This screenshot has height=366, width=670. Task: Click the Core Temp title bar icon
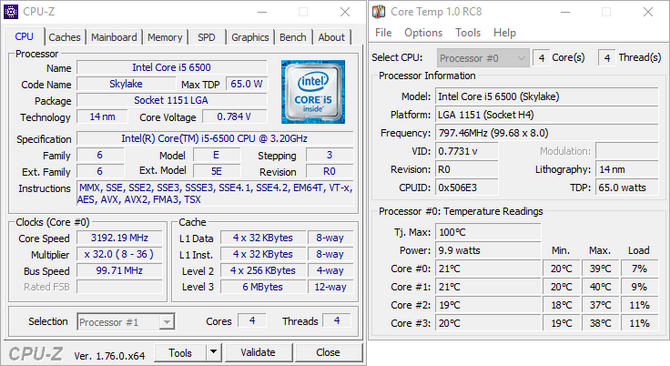(x=379, y=12)
